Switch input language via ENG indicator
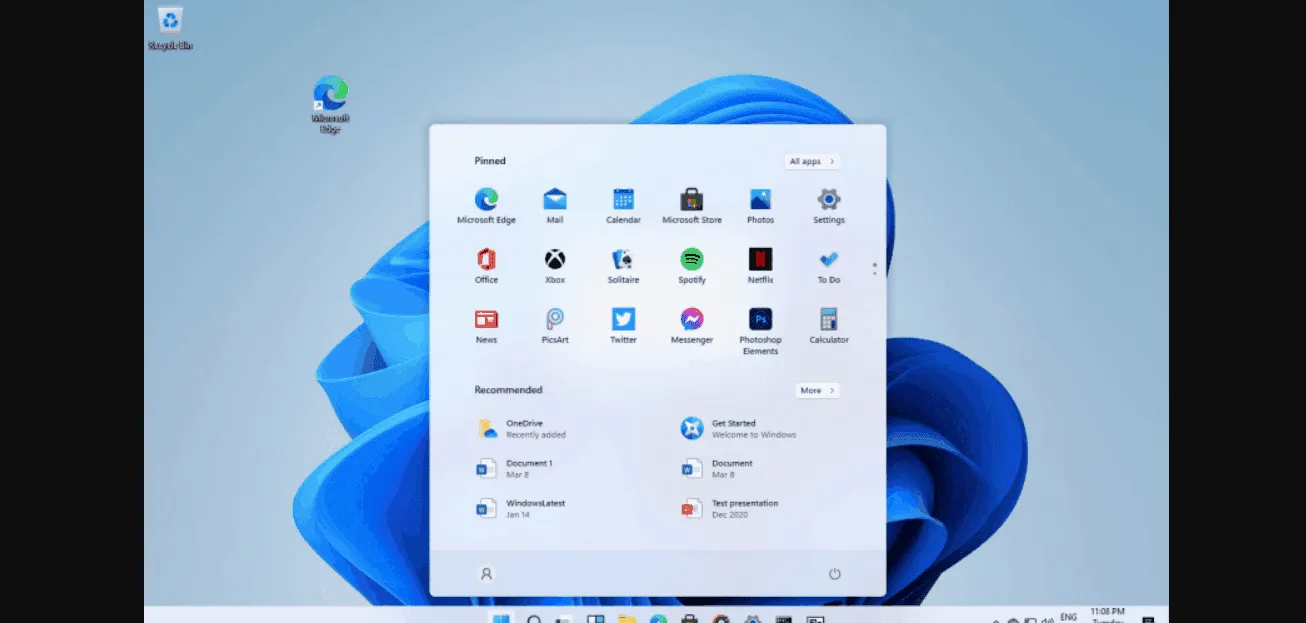 (1068, 617)
